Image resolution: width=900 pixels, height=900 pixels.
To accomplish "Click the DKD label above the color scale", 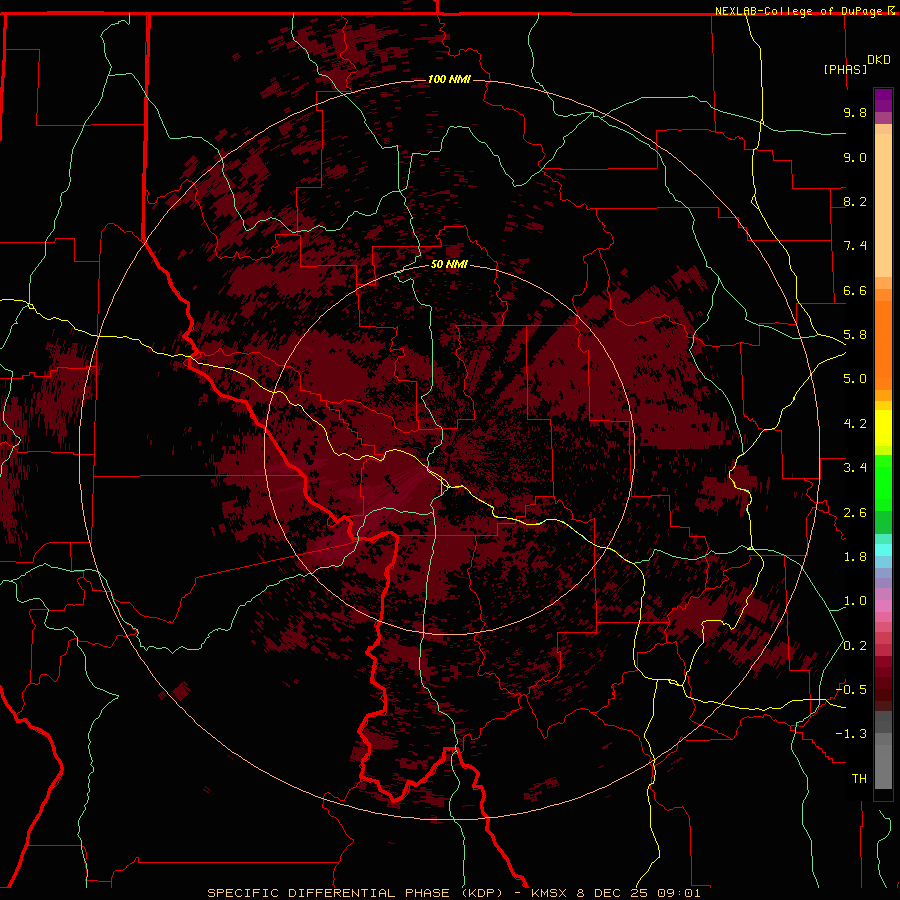I will tap(879, 60).
